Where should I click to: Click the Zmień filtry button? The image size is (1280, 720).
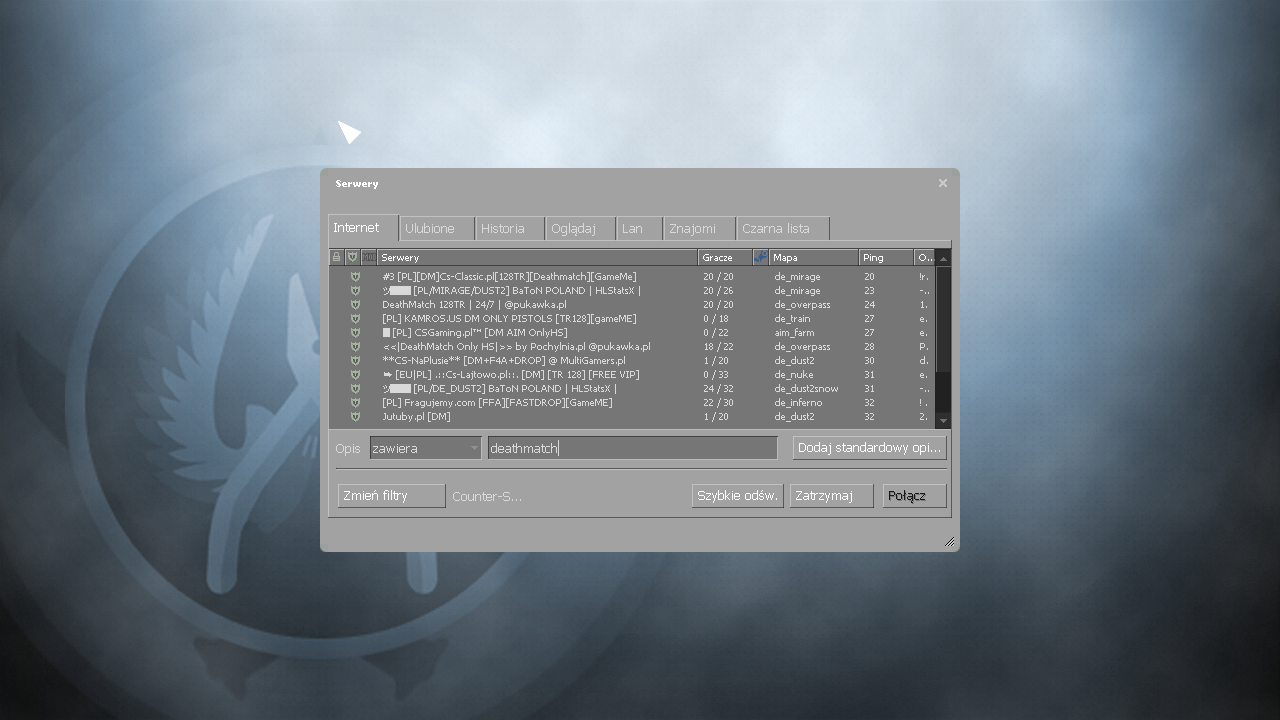(391, 496)
